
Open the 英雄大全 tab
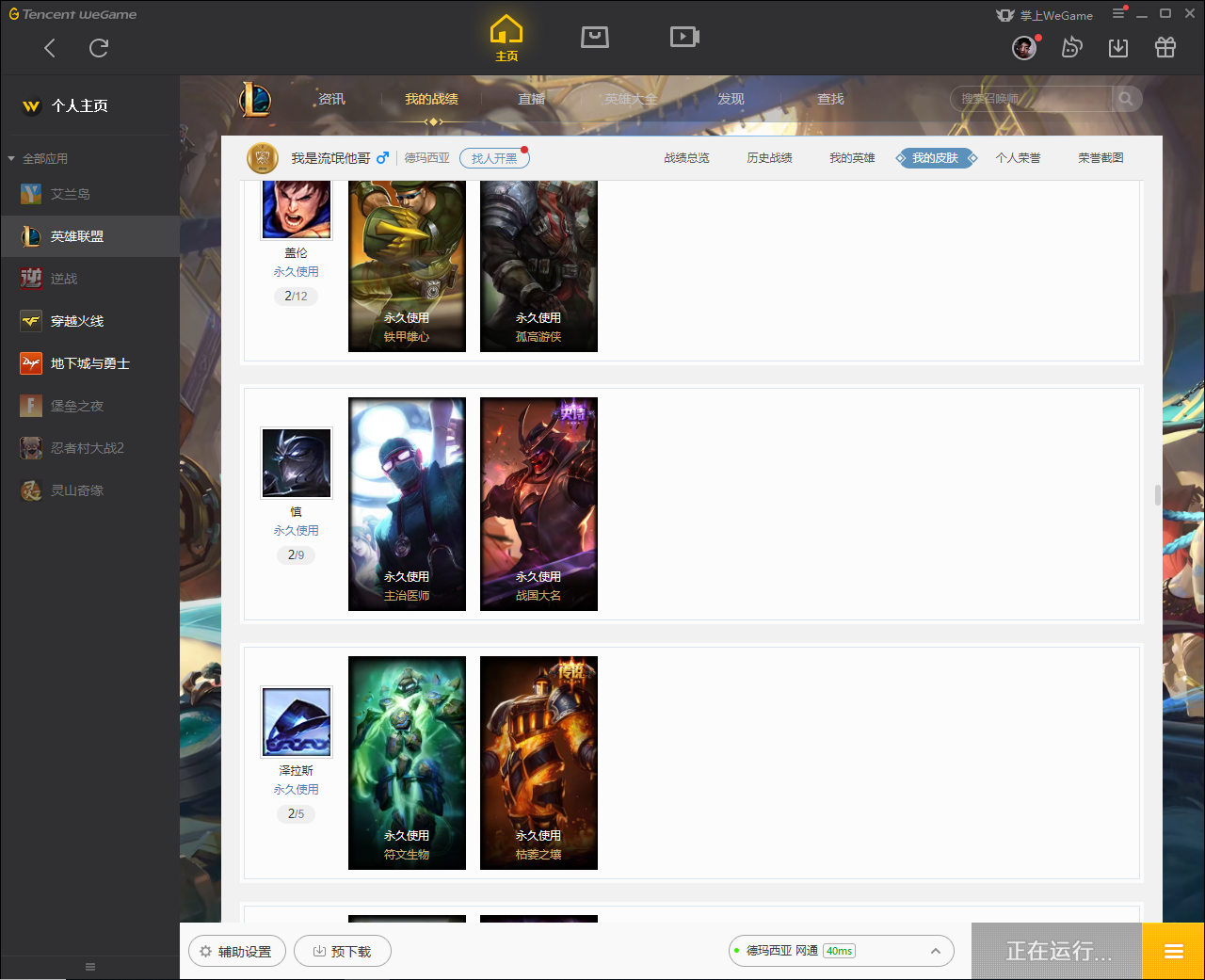[631, 99]
